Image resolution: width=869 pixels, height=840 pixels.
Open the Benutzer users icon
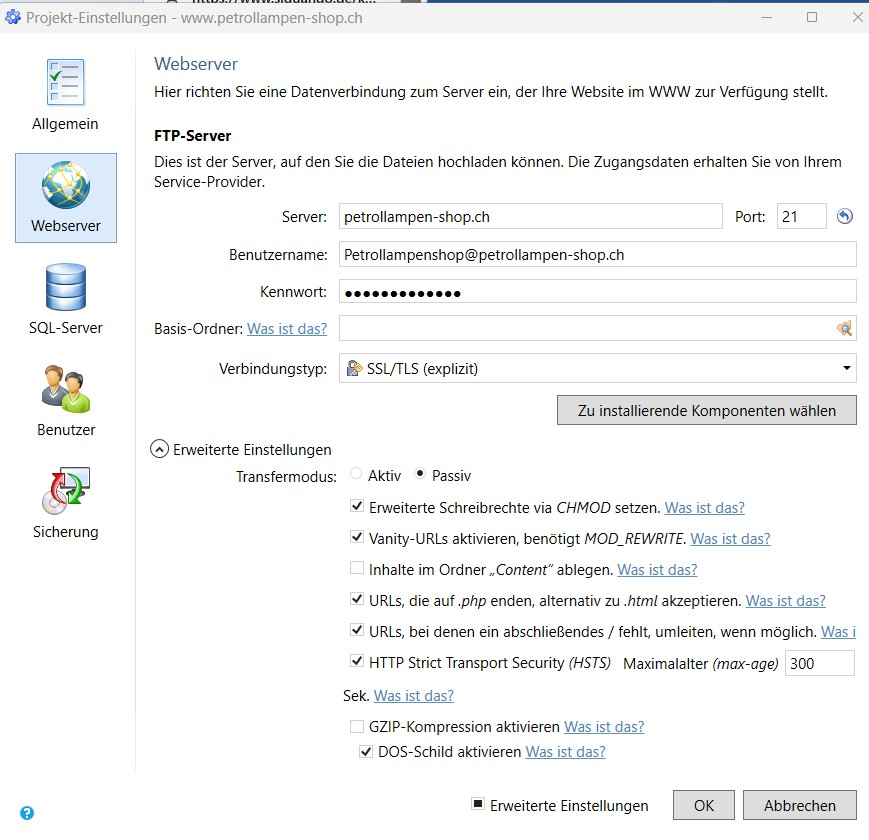pyautogui.click(x=65, y=390)
